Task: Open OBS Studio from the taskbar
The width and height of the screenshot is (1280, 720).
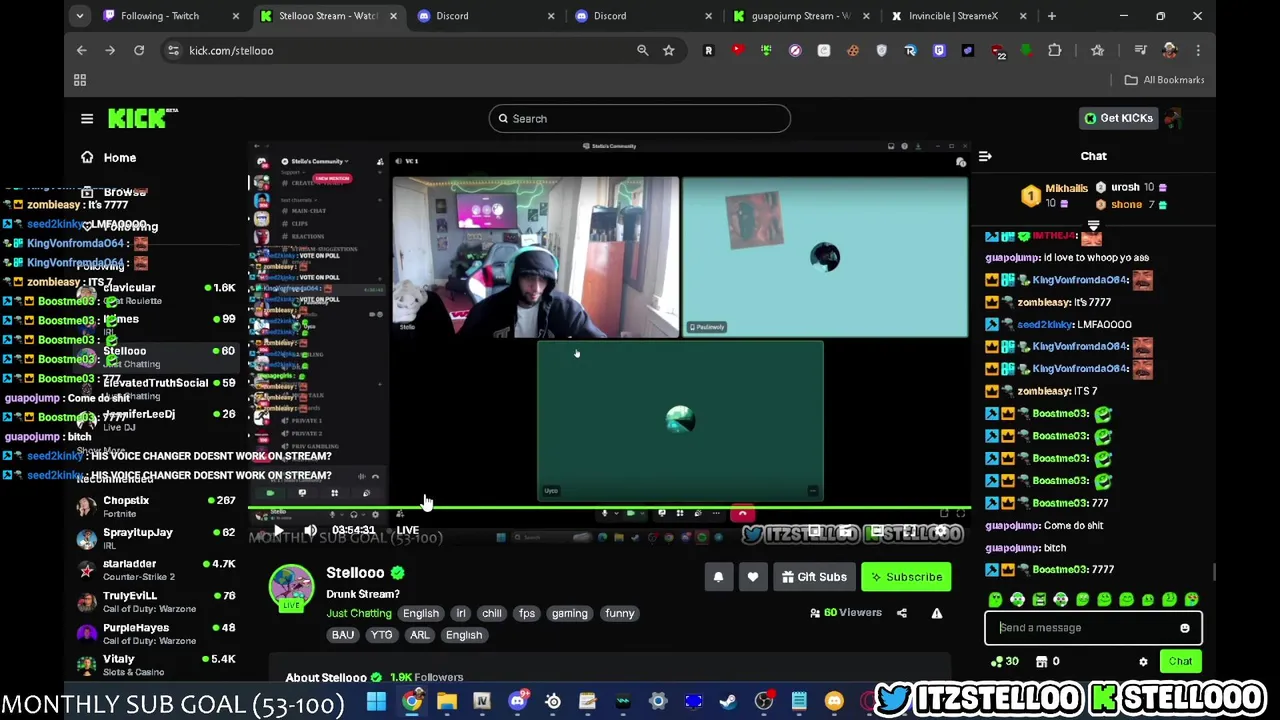Action: point(764,702)
